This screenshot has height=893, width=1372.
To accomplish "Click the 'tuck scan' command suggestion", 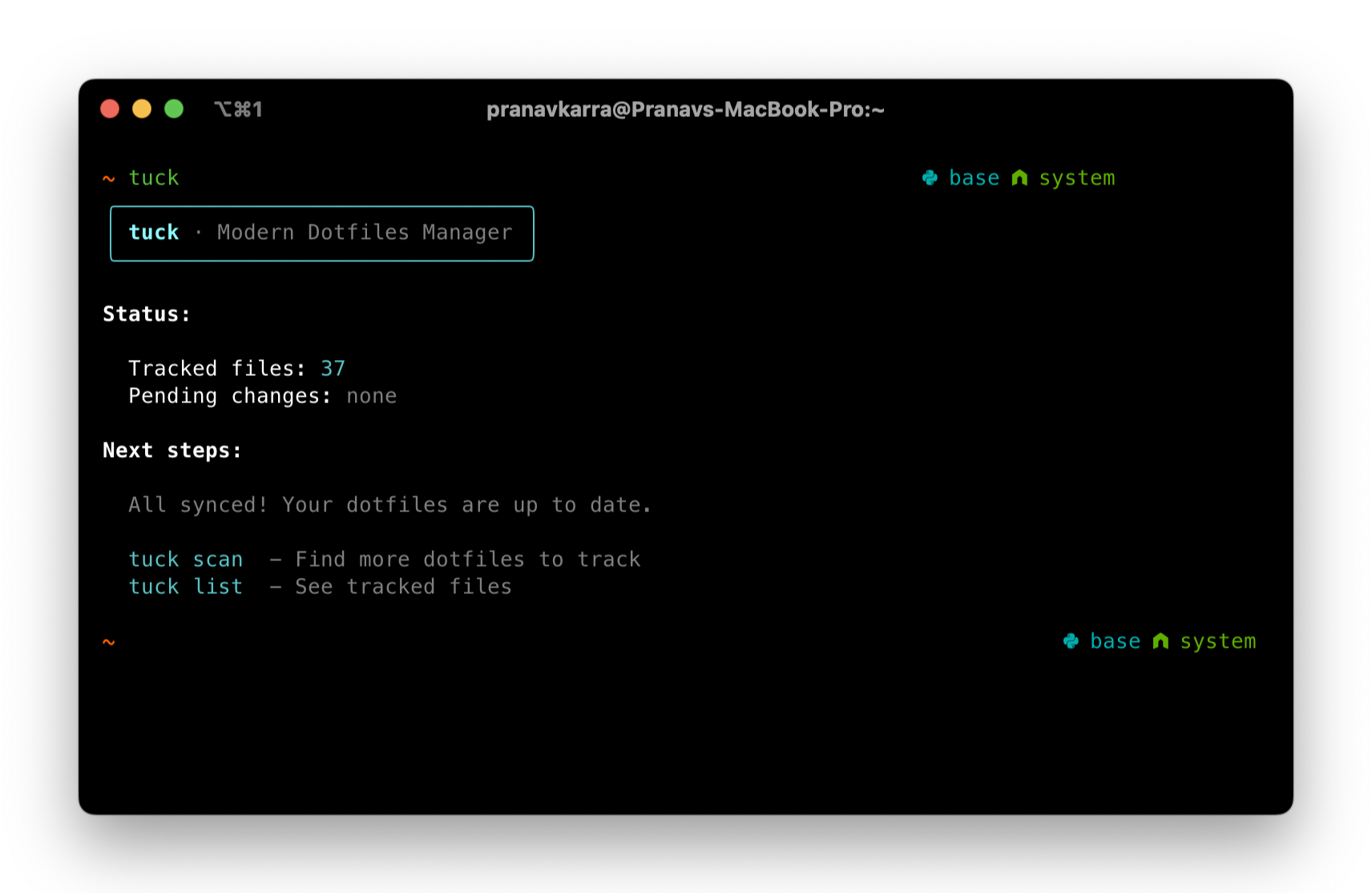I will [186, 559].
